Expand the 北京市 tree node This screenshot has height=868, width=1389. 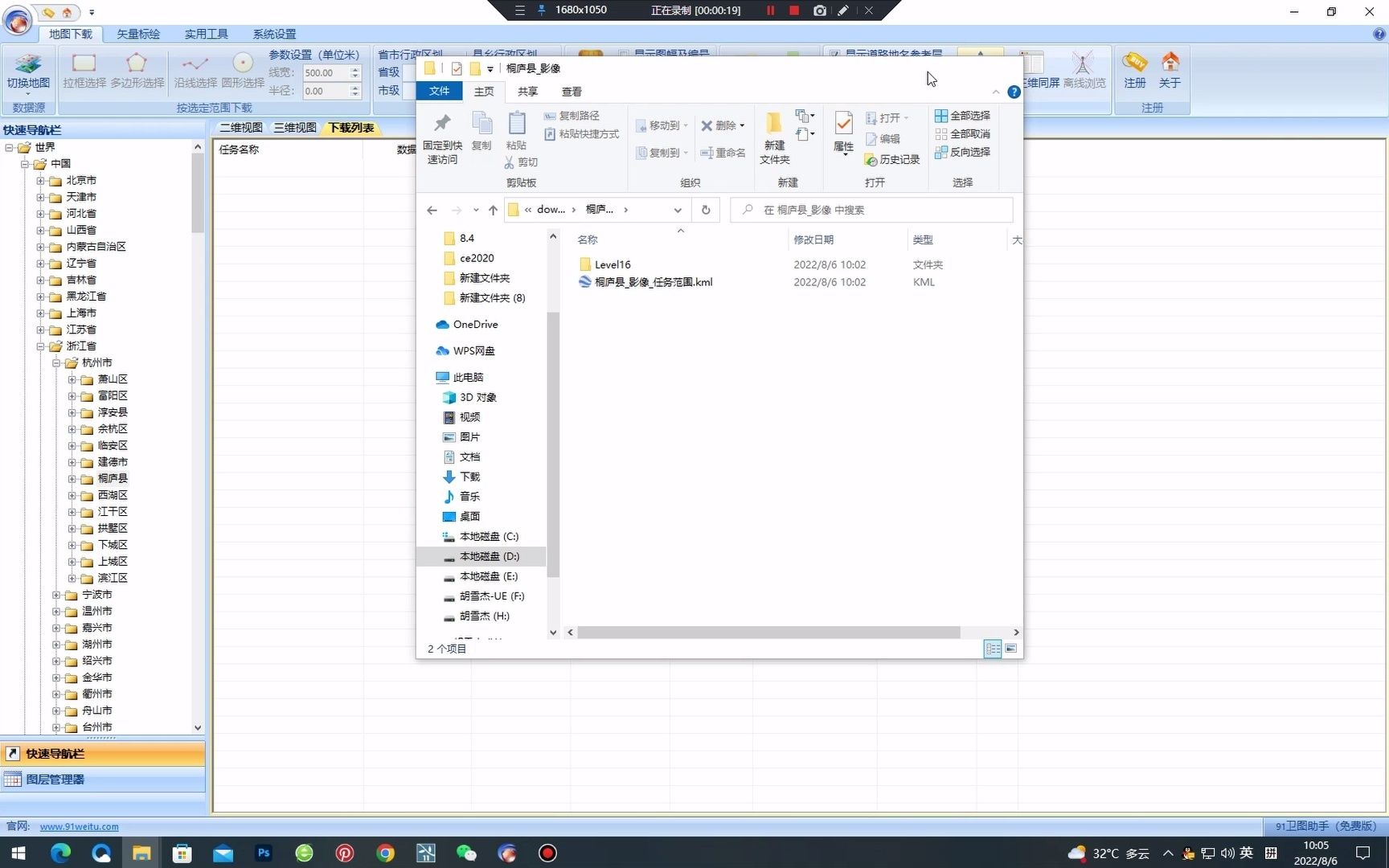pos(40,181)
